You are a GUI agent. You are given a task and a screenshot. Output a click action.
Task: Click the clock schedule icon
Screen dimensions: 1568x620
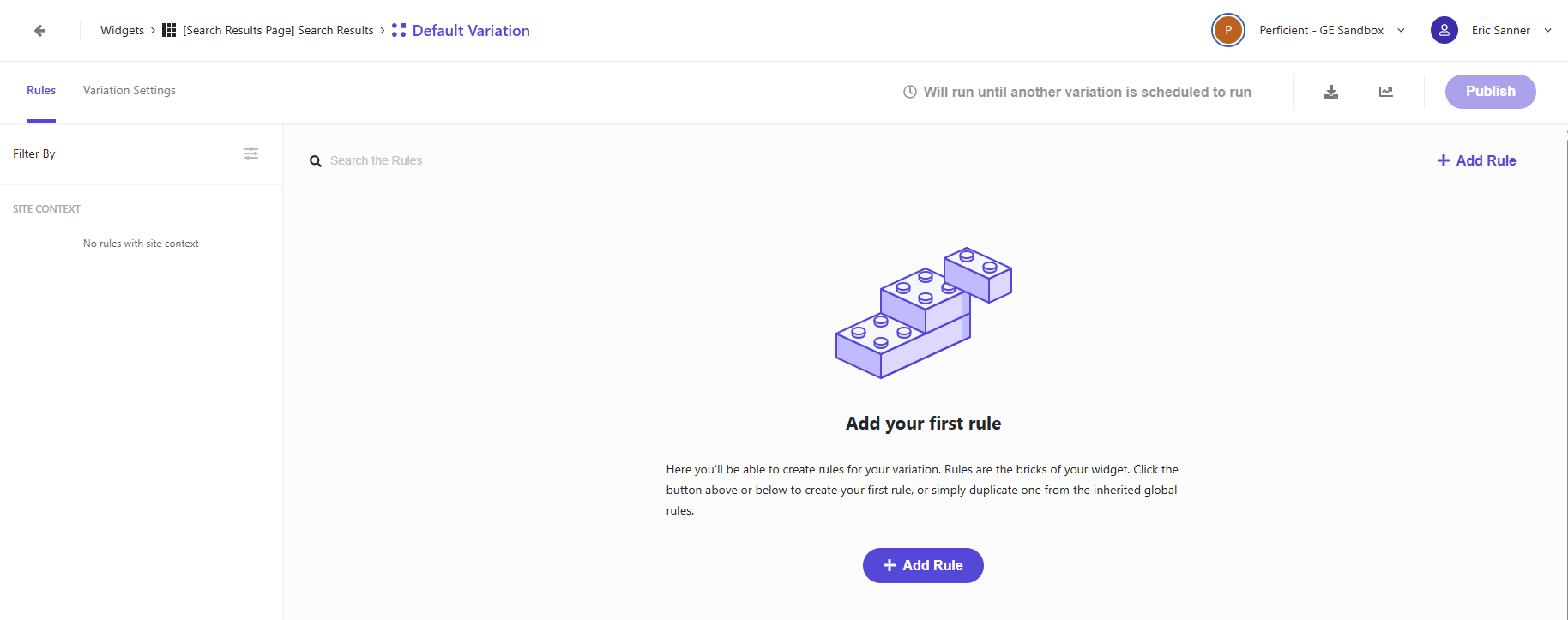pos(910,92)
